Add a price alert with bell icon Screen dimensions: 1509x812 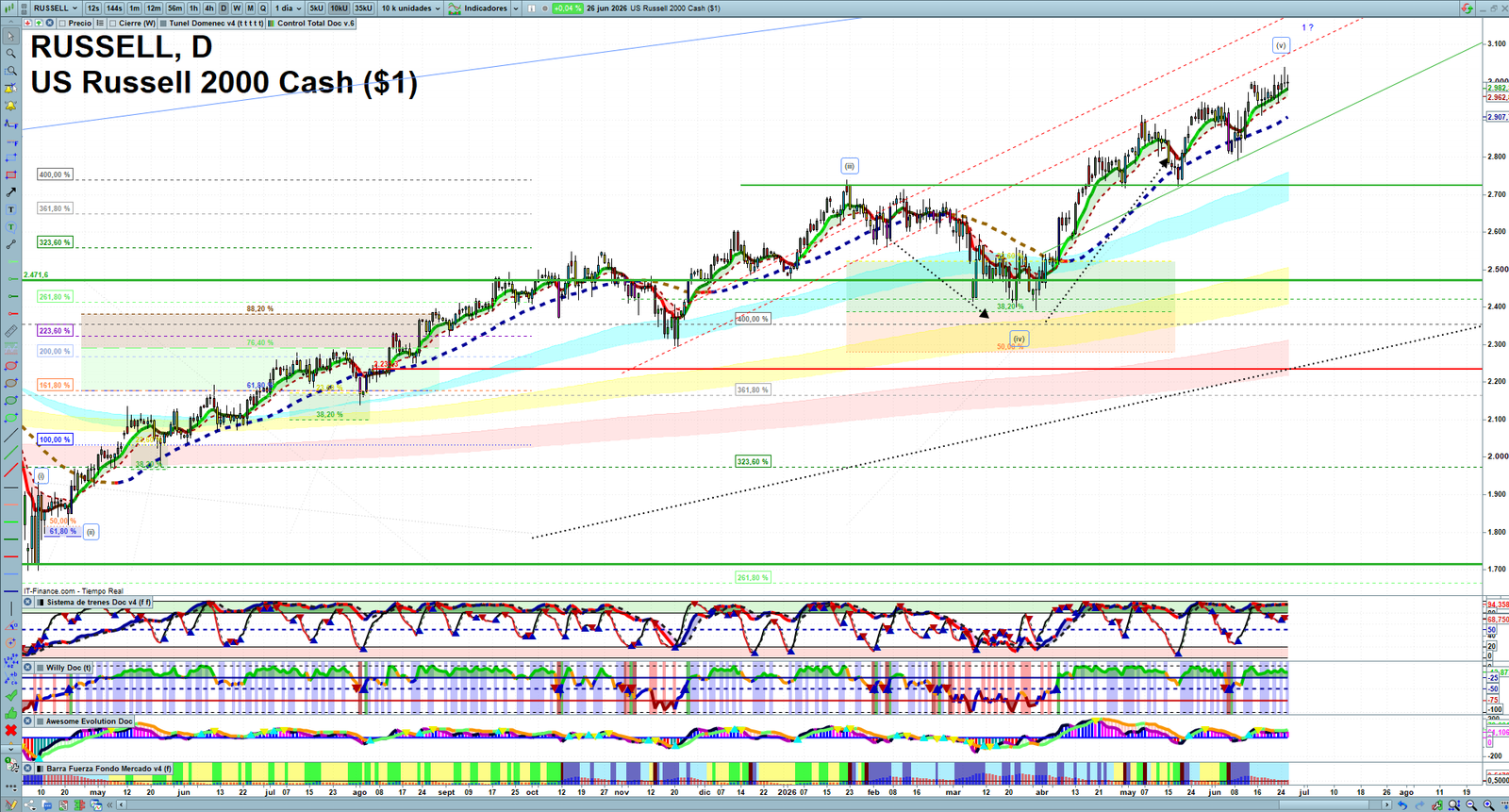[x=11, y=105]
